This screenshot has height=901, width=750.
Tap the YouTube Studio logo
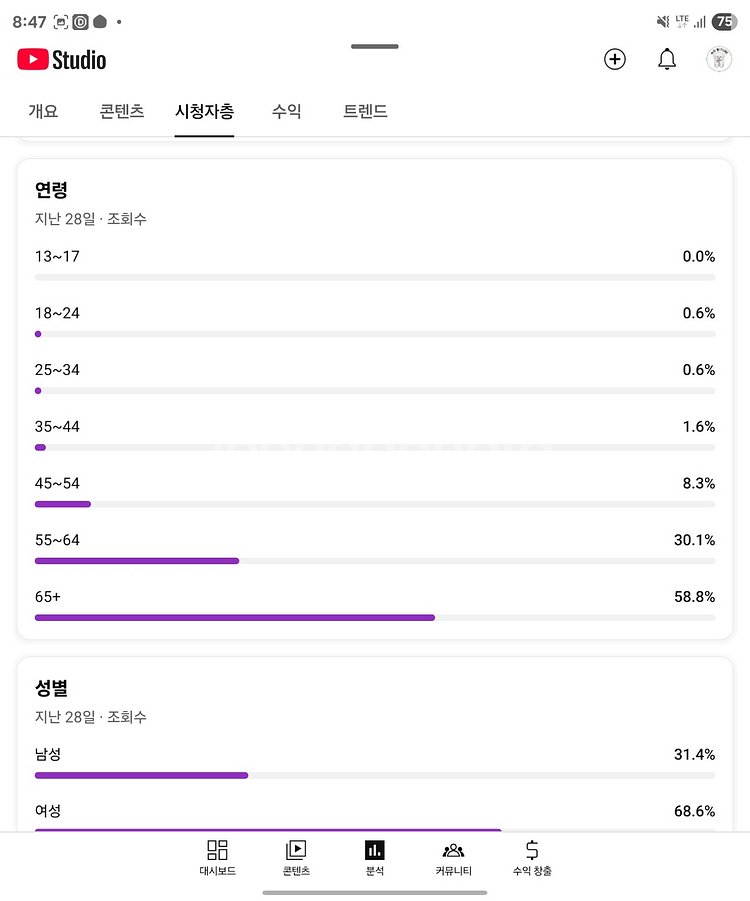[x=62, y=60]
